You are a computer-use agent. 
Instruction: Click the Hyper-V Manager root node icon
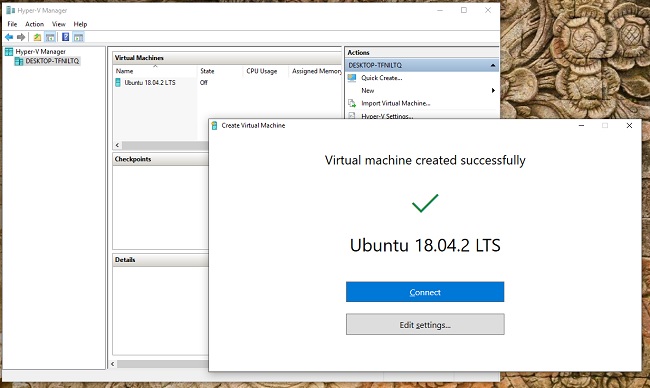[9, 51]
